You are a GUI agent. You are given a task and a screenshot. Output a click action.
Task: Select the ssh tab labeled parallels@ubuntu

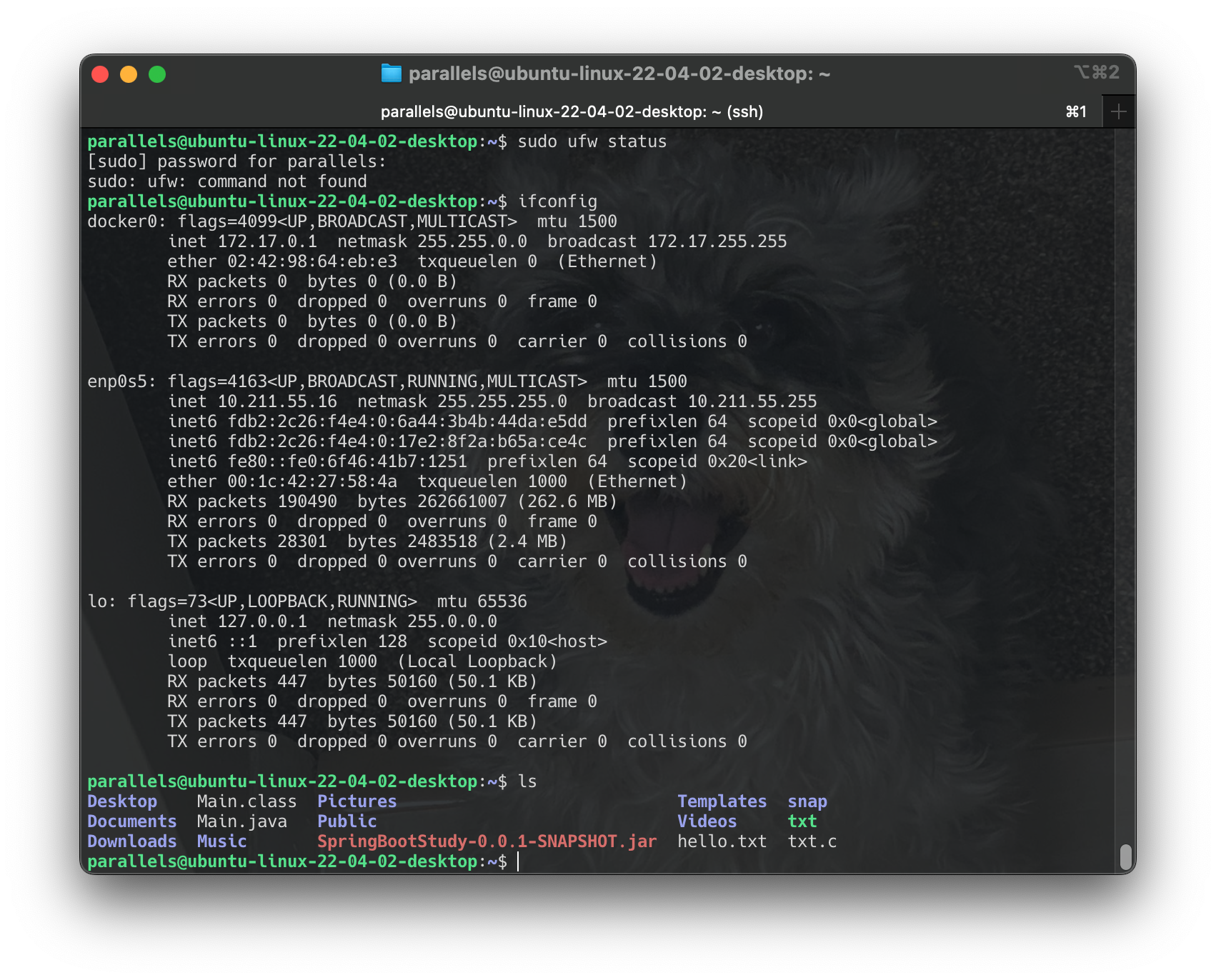point(572,111)
